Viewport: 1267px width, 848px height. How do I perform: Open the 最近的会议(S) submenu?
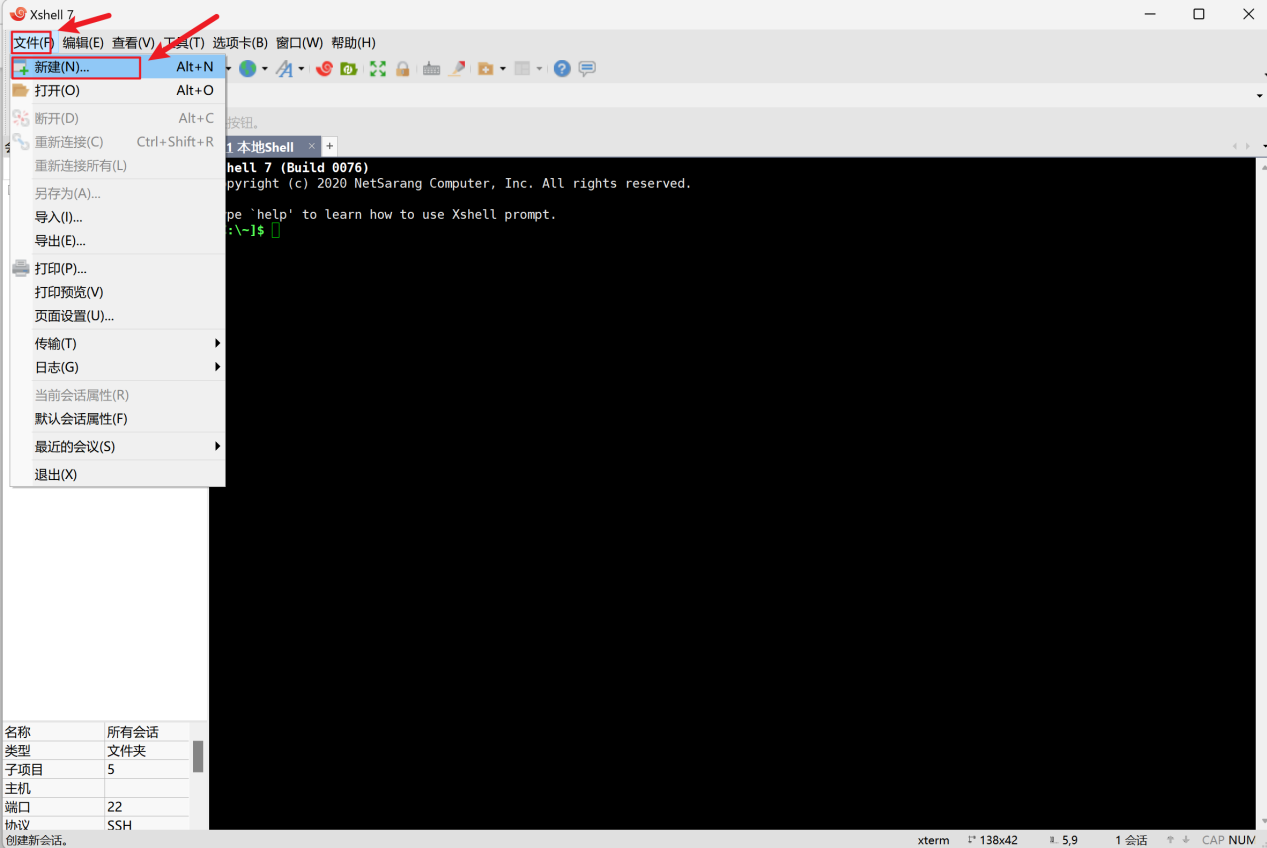[x=118, y=446]
